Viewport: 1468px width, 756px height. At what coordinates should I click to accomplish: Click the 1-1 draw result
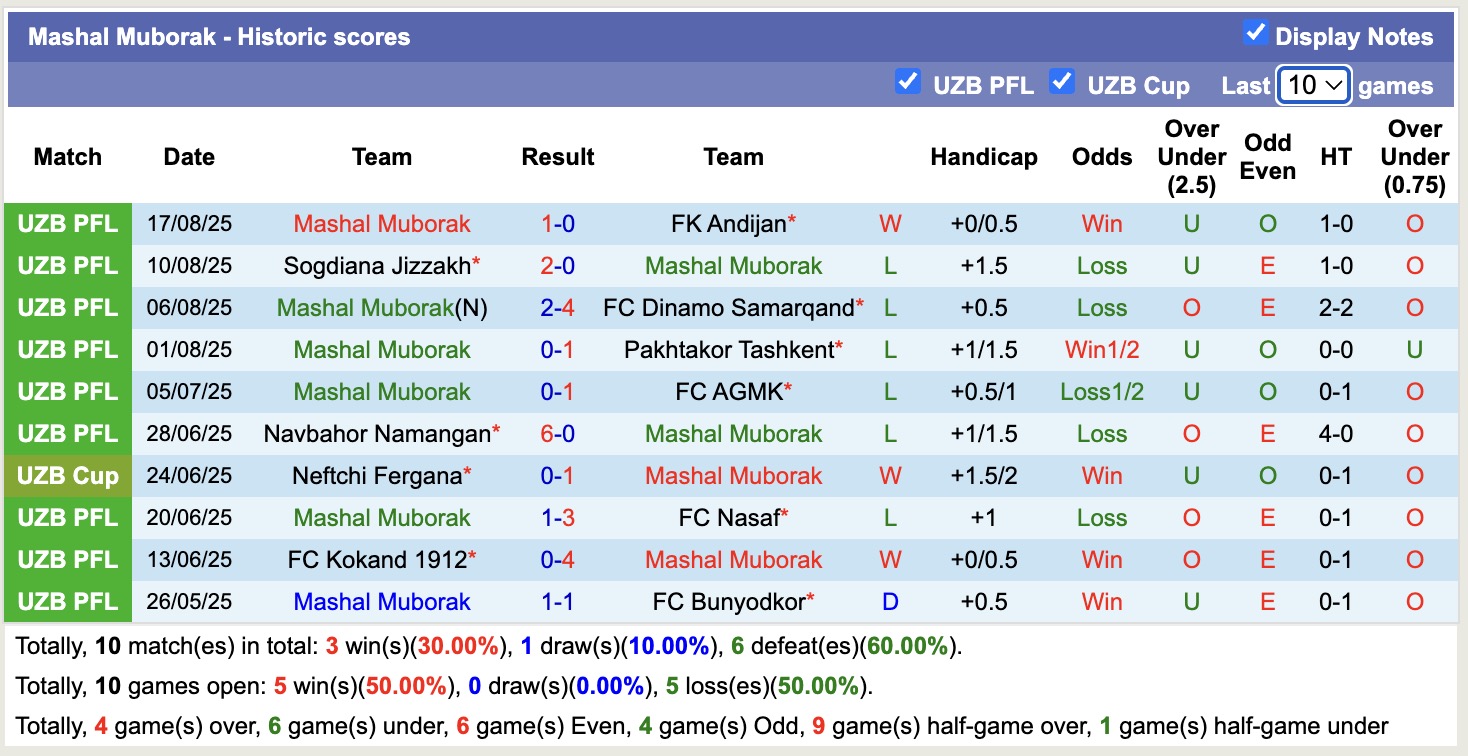click(x=558, y=602)
